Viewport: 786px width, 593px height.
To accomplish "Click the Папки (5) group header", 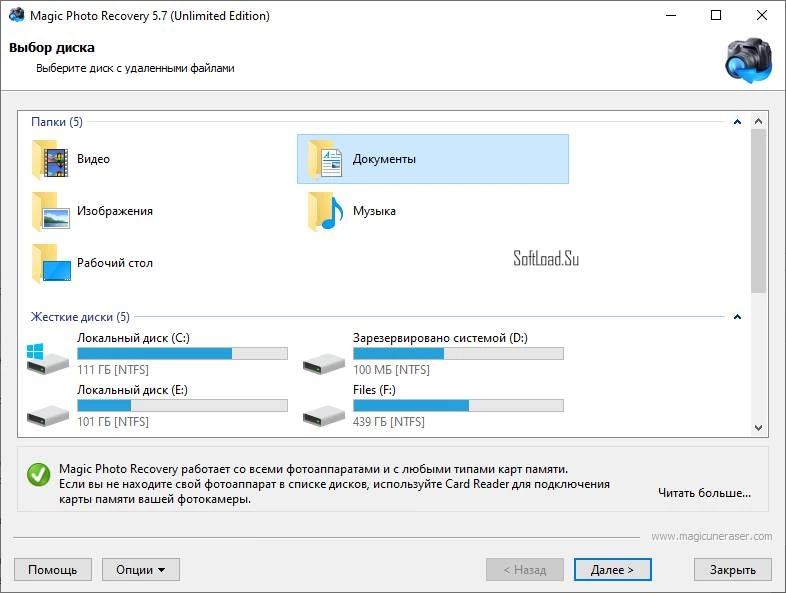I will (x=57, y=122).
